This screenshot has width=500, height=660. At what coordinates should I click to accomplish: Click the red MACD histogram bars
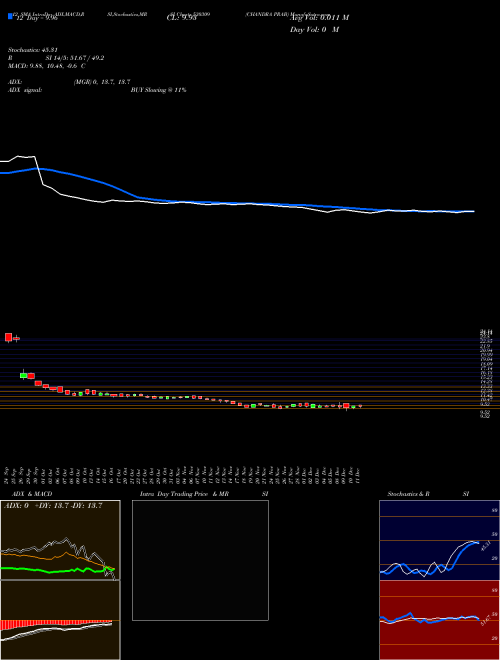[x=56, y=623]
